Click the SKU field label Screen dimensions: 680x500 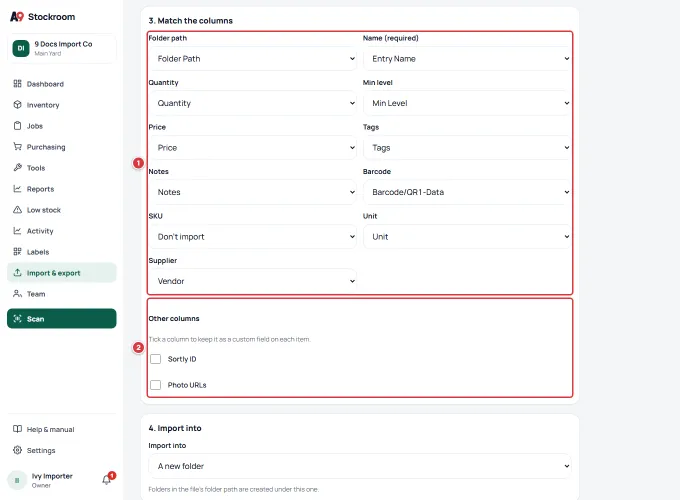[x=155, y=216]
